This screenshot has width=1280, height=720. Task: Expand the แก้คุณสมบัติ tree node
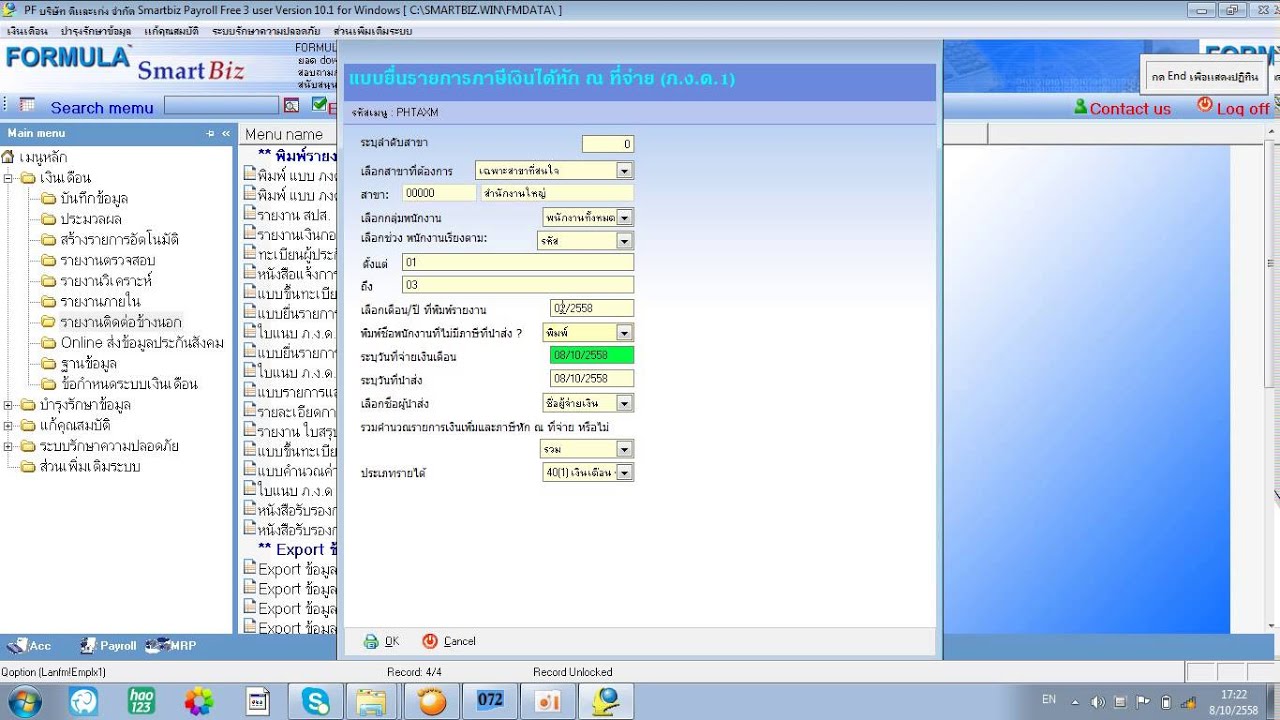point(9,425)
